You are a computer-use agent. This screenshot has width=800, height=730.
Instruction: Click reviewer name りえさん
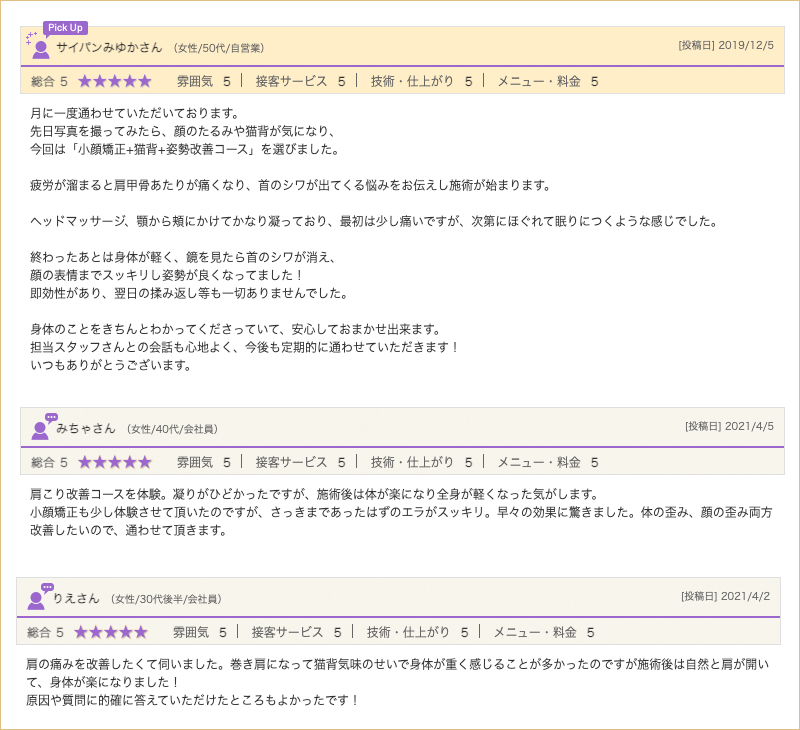(x=76, y=598)
